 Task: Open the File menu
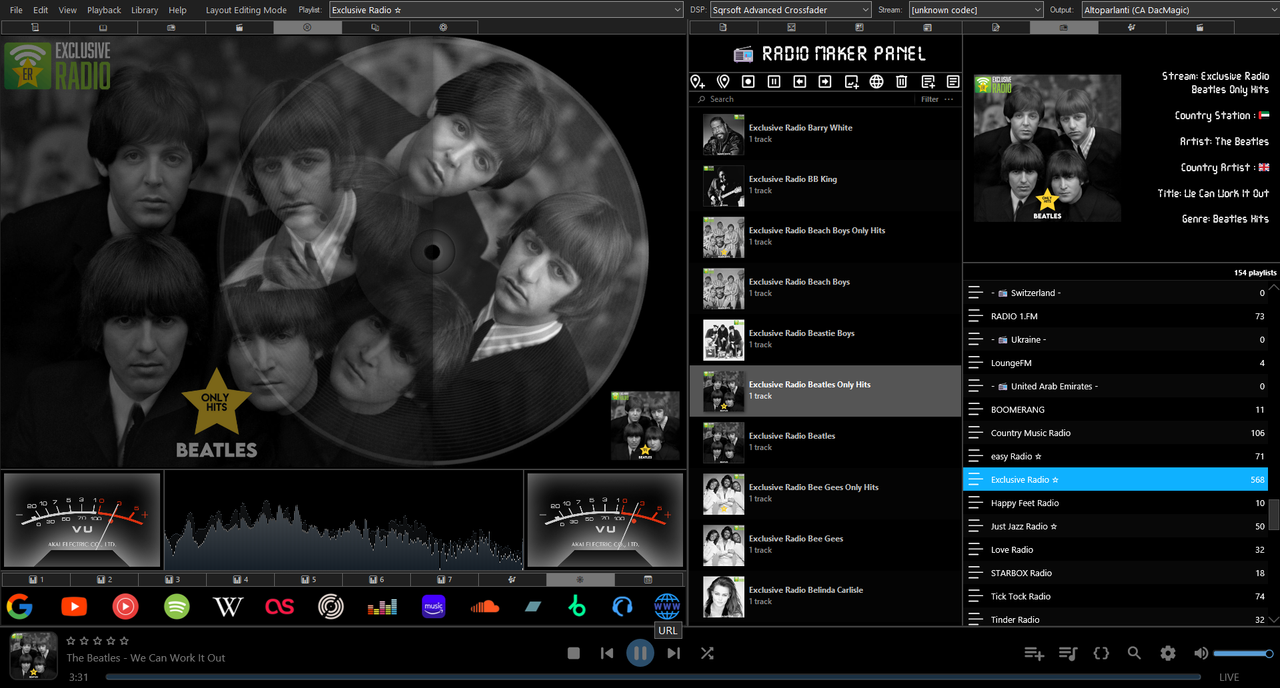(16, 10)
